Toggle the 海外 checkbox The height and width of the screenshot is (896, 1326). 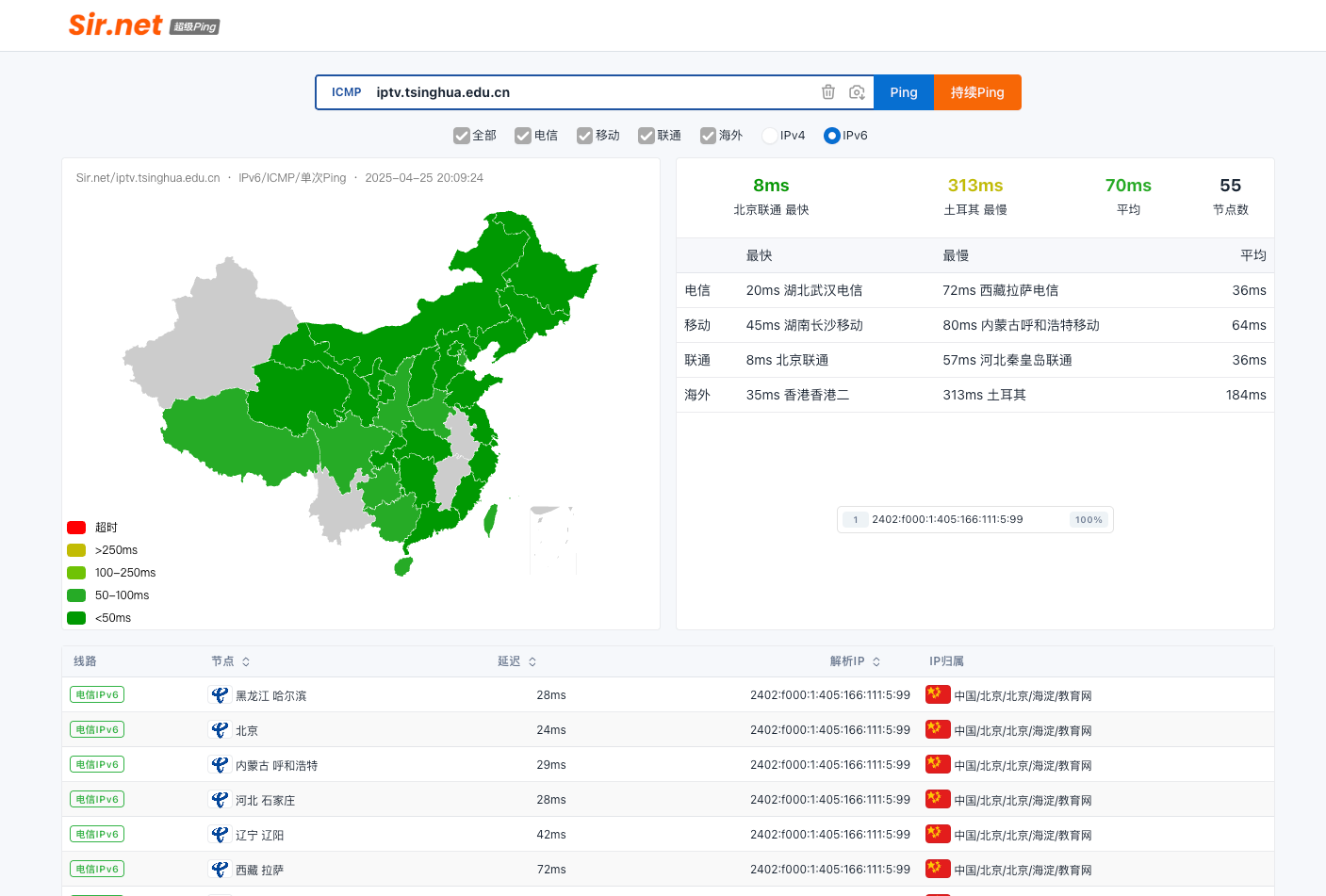click(708, 136)
